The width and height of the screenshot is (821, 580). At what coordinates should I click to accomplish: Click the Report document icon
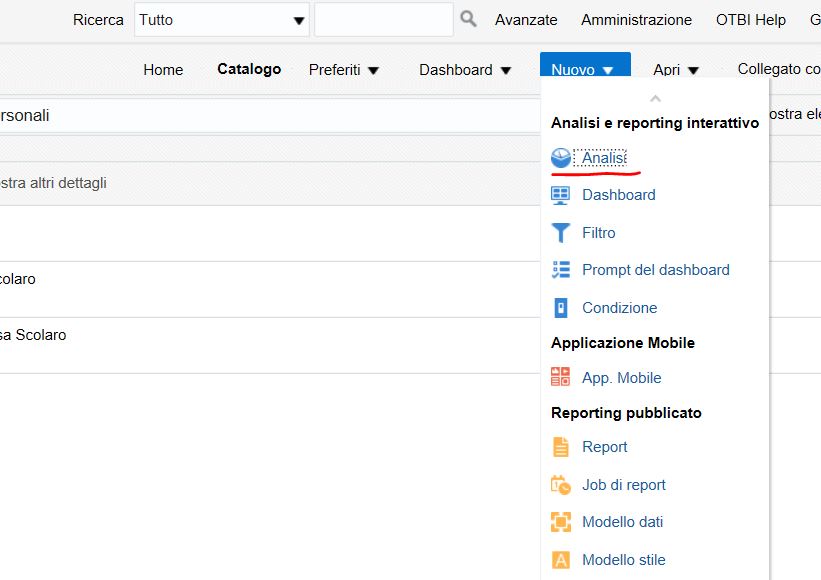point(561,447)
